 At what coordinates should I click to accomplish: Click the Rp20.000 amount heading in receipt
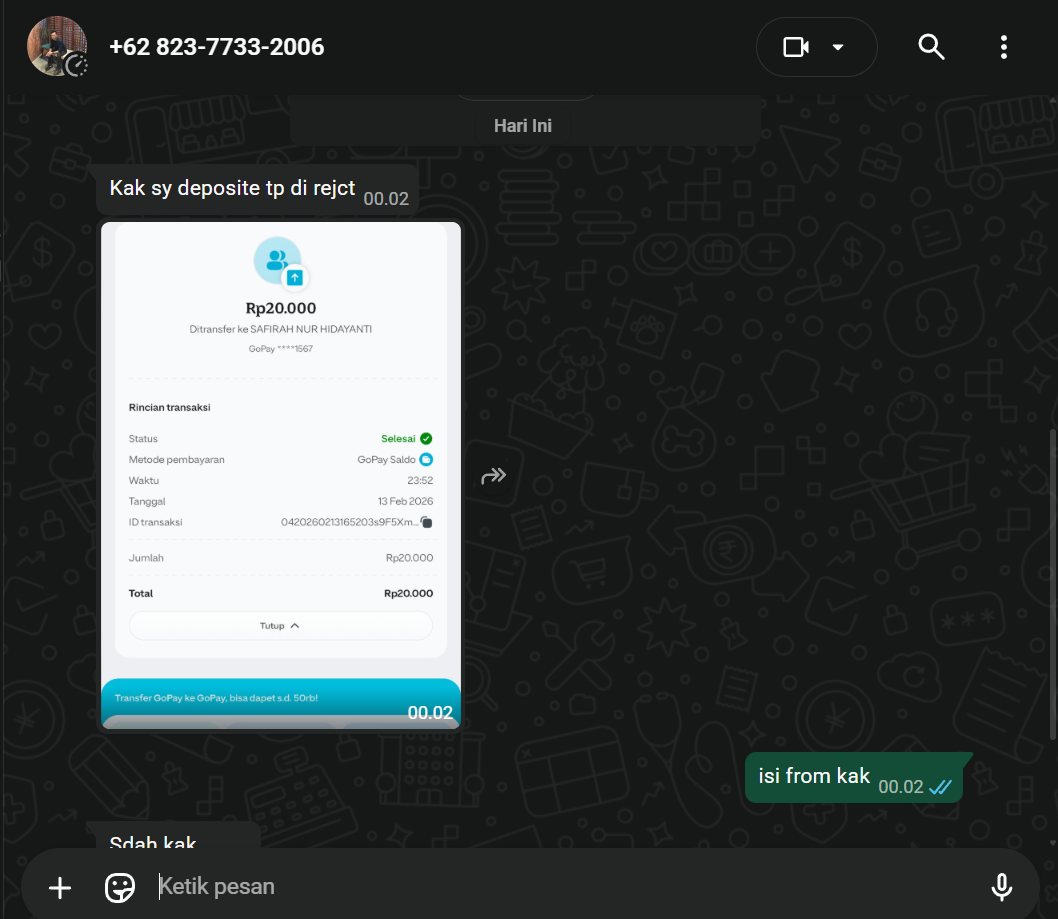[x=281, y=308]
